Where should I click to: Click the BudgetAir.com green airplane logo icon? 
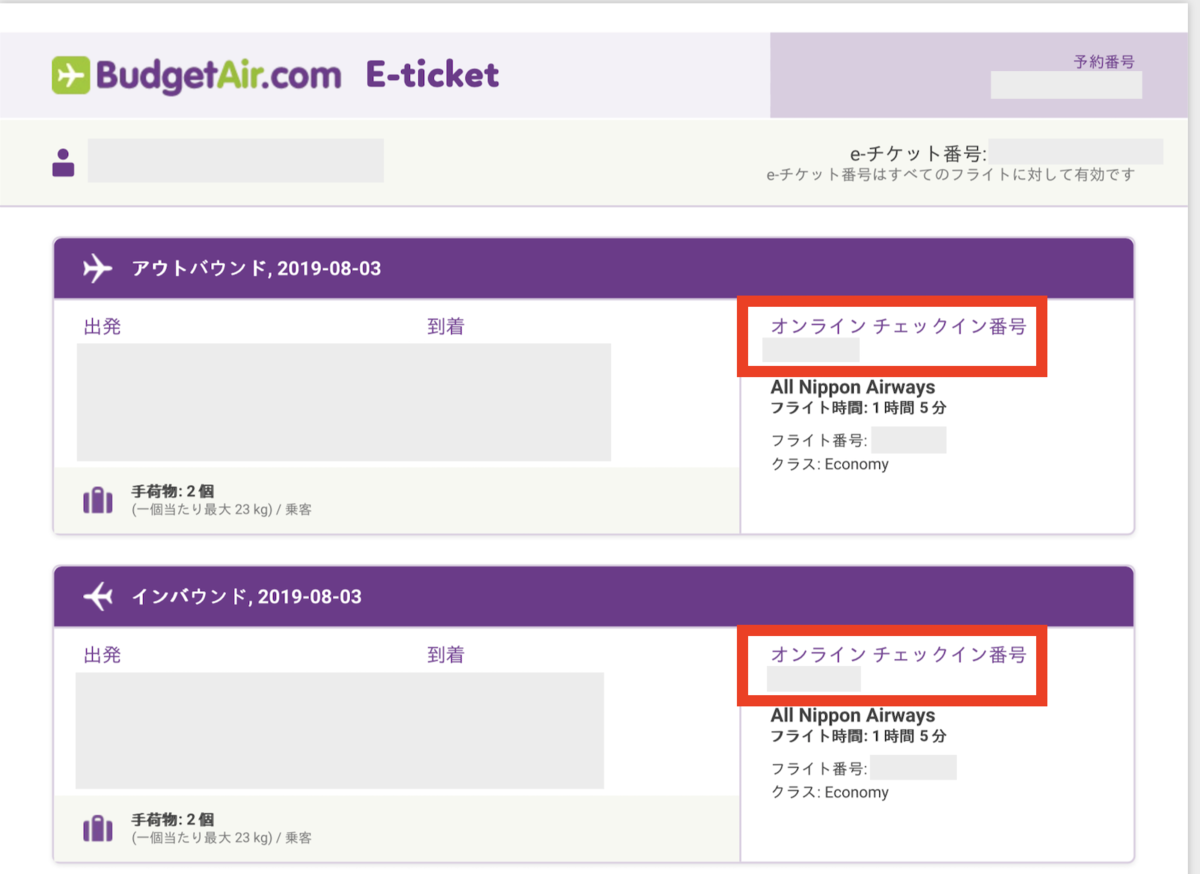click(70, 76)
